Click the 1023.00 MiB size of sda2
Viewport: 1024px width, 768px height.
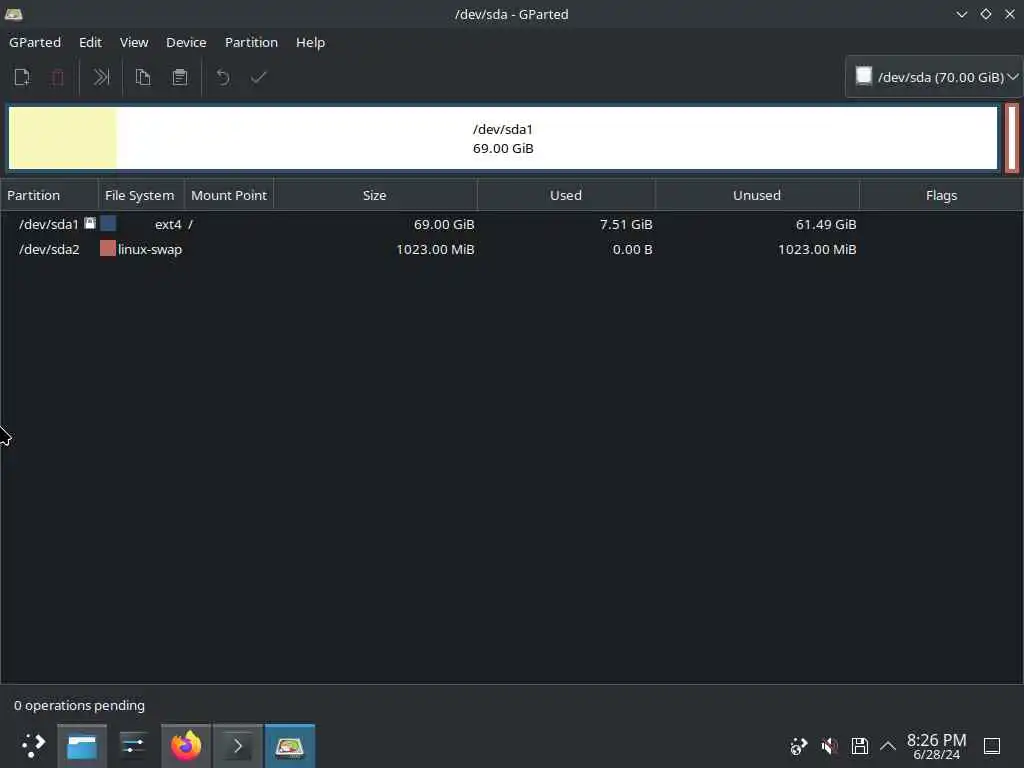435,249
